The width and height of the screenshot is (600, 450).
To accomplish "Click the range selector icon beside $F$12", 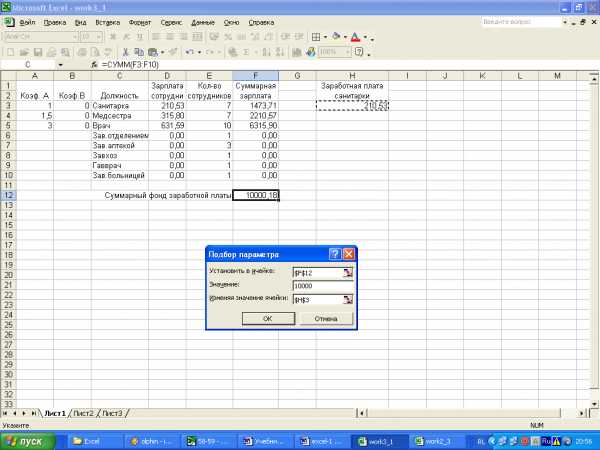I will click(348, 272).
